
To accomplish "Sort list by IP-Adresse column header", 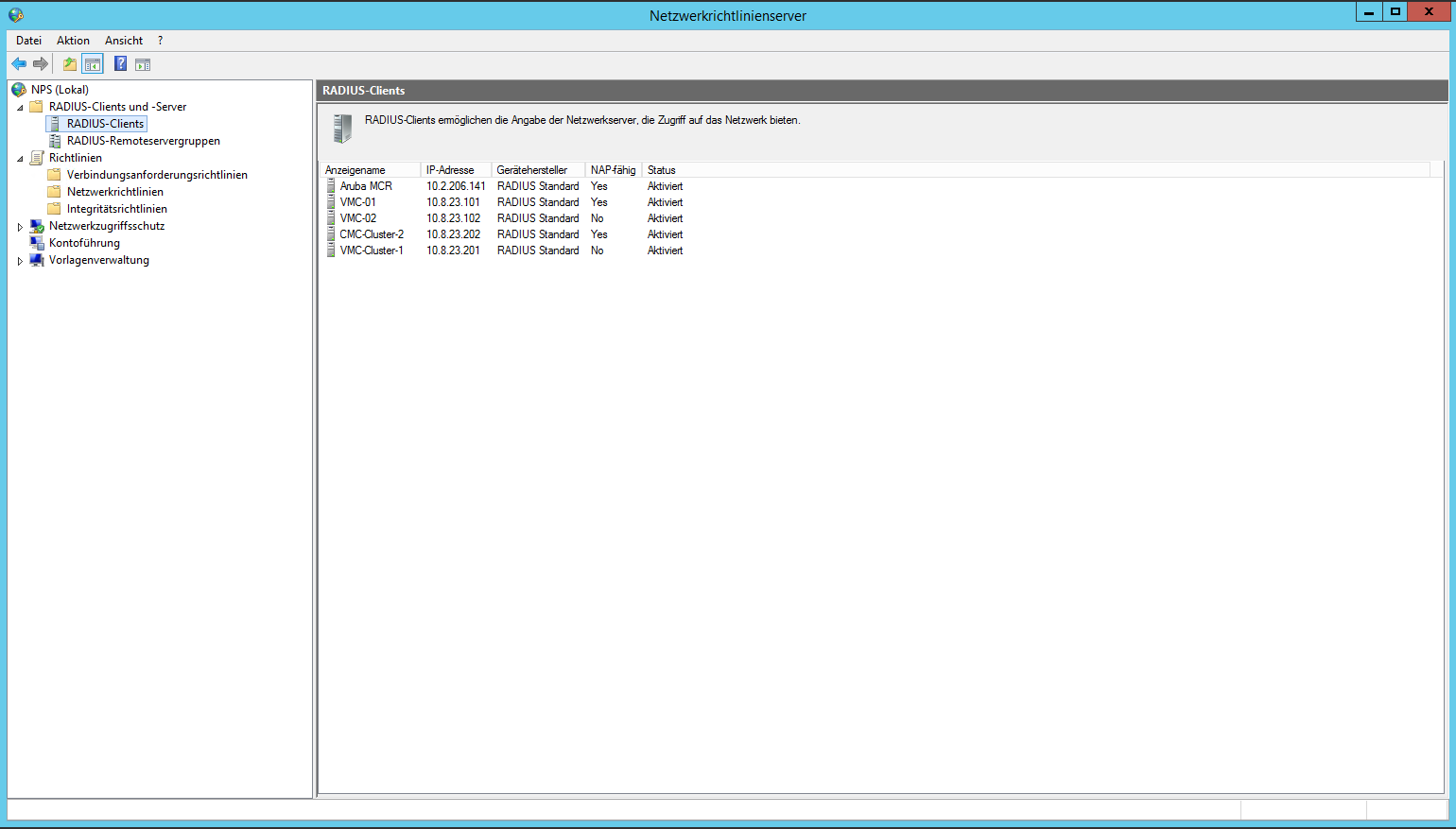I will pos(450,170).
